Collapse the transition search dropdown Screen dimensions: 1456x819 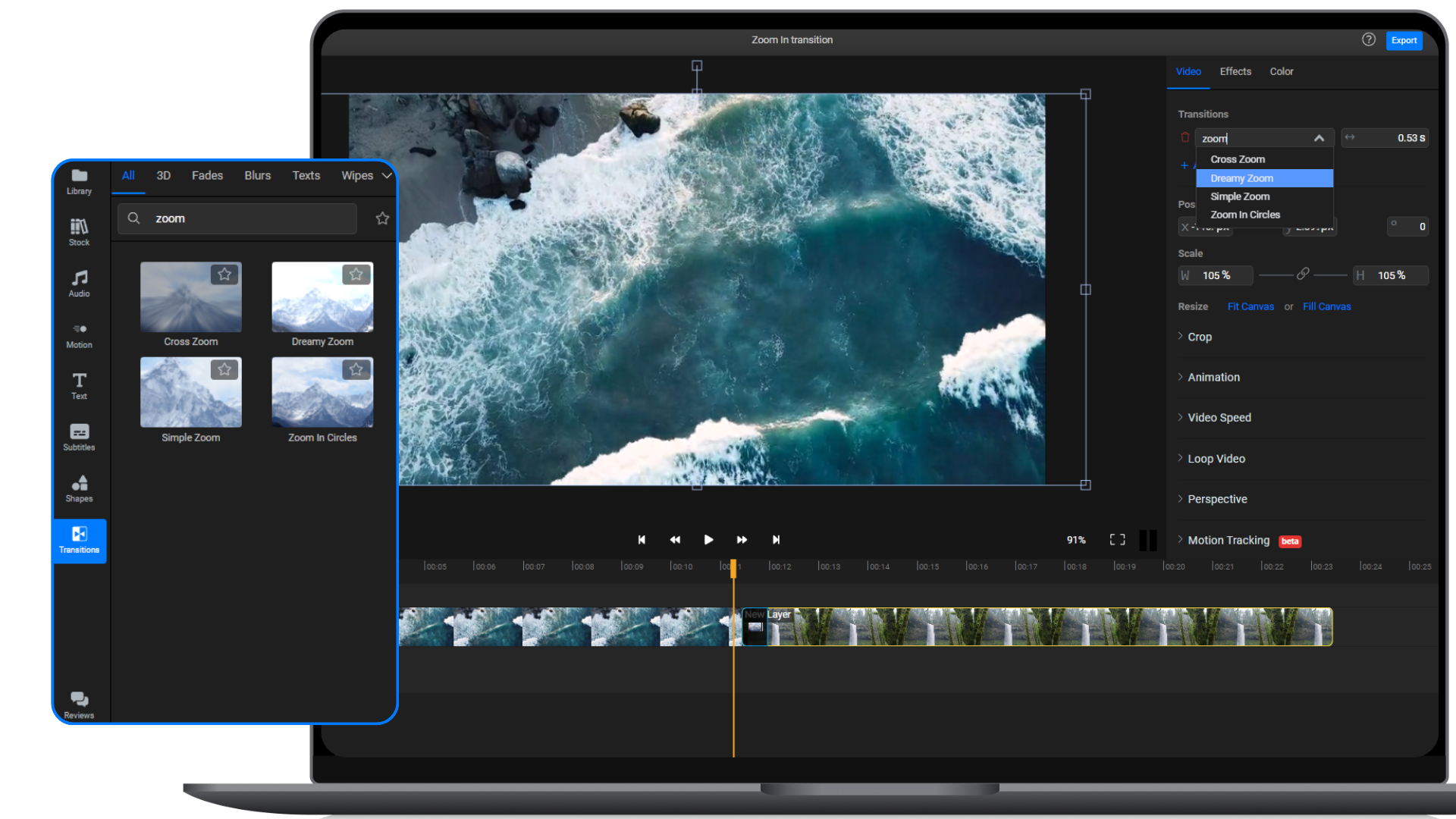pyautogui.click(x=1319, y=137)
